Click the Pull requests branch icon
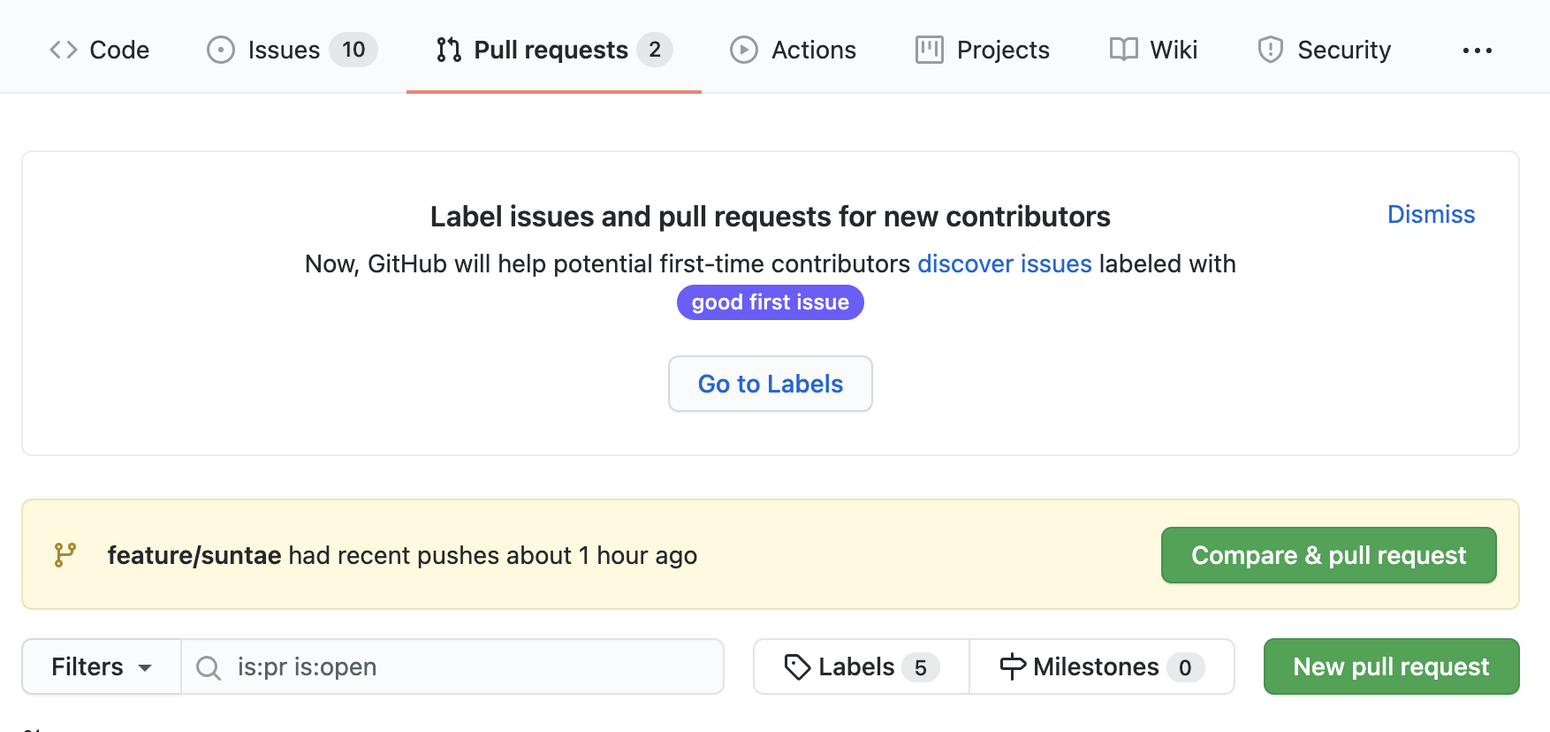The height and width of the screenshot is (732, 1550). click(449, 50)
